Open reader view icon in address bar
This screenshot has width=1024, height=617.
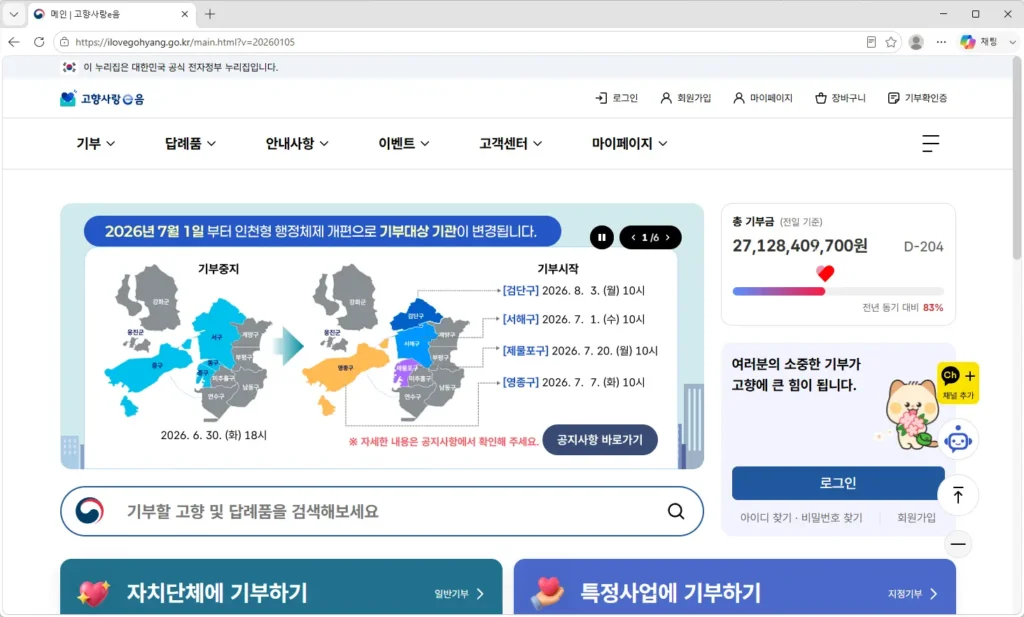pyautogui.click(x=871, y=42)
